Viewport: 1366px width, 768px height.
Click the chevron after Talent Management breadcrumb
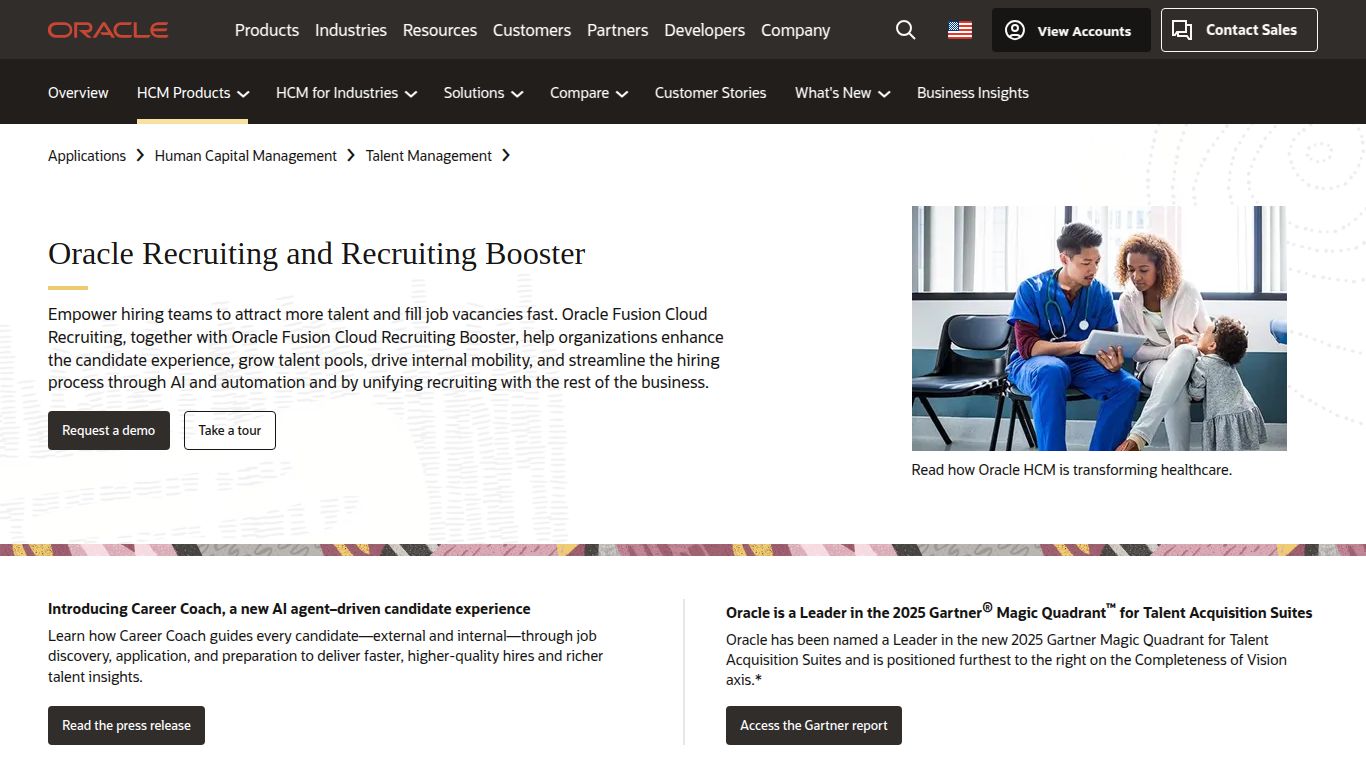(x=507, y=156)
